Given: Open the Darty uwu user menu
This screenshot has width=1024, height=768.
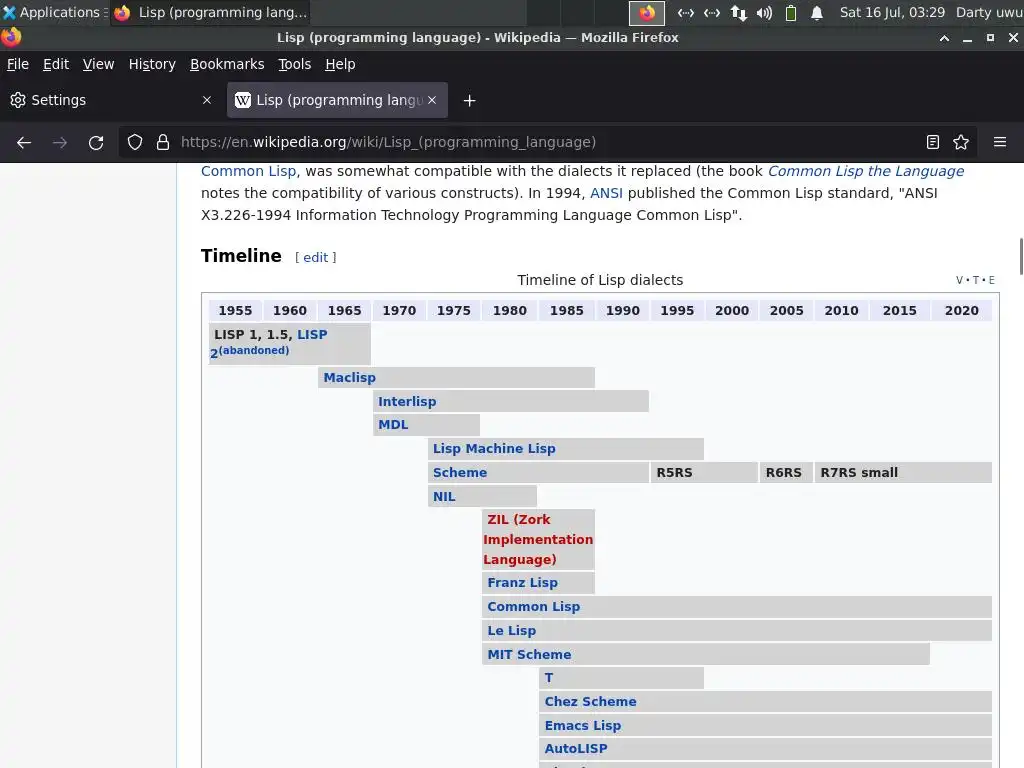Looking at the screenshot, I should click(x=989, y=12).
